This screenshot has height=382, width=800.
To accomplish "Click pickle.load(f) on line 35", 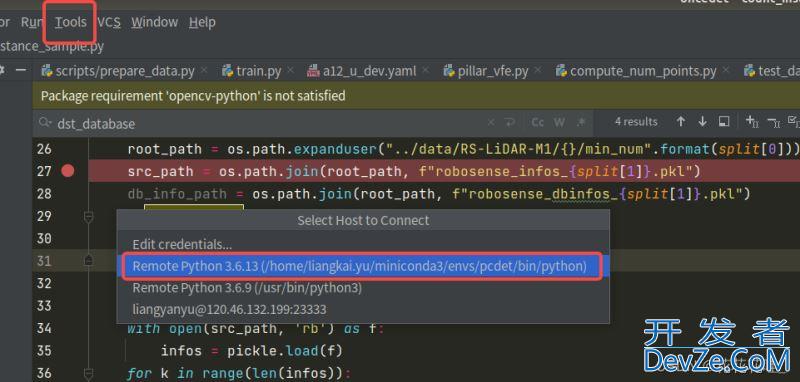I will click(x=285, y=351).
